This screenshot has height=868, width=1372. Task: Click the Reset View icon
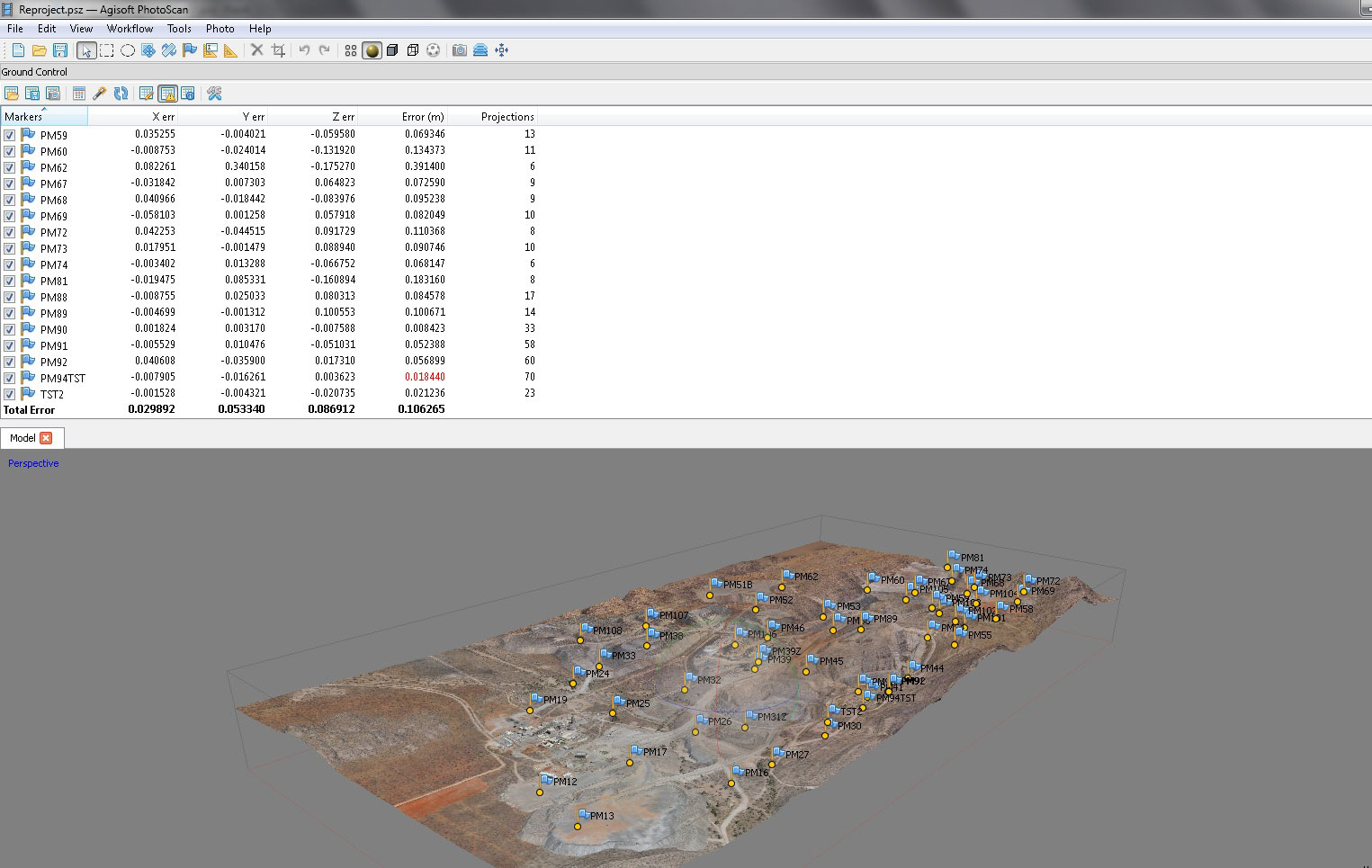pos(502,50)
